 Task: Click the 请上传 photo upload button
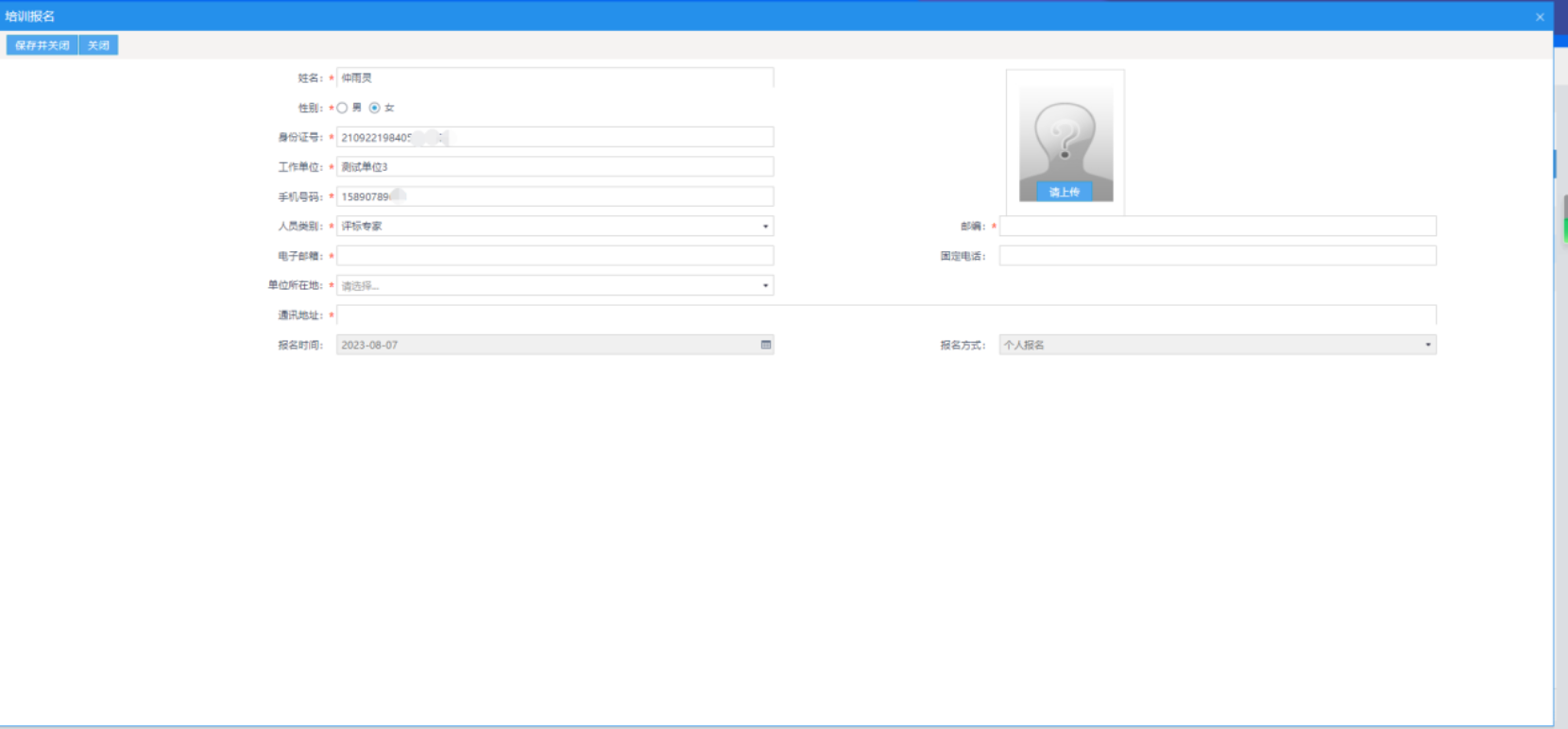point(1065,192)
